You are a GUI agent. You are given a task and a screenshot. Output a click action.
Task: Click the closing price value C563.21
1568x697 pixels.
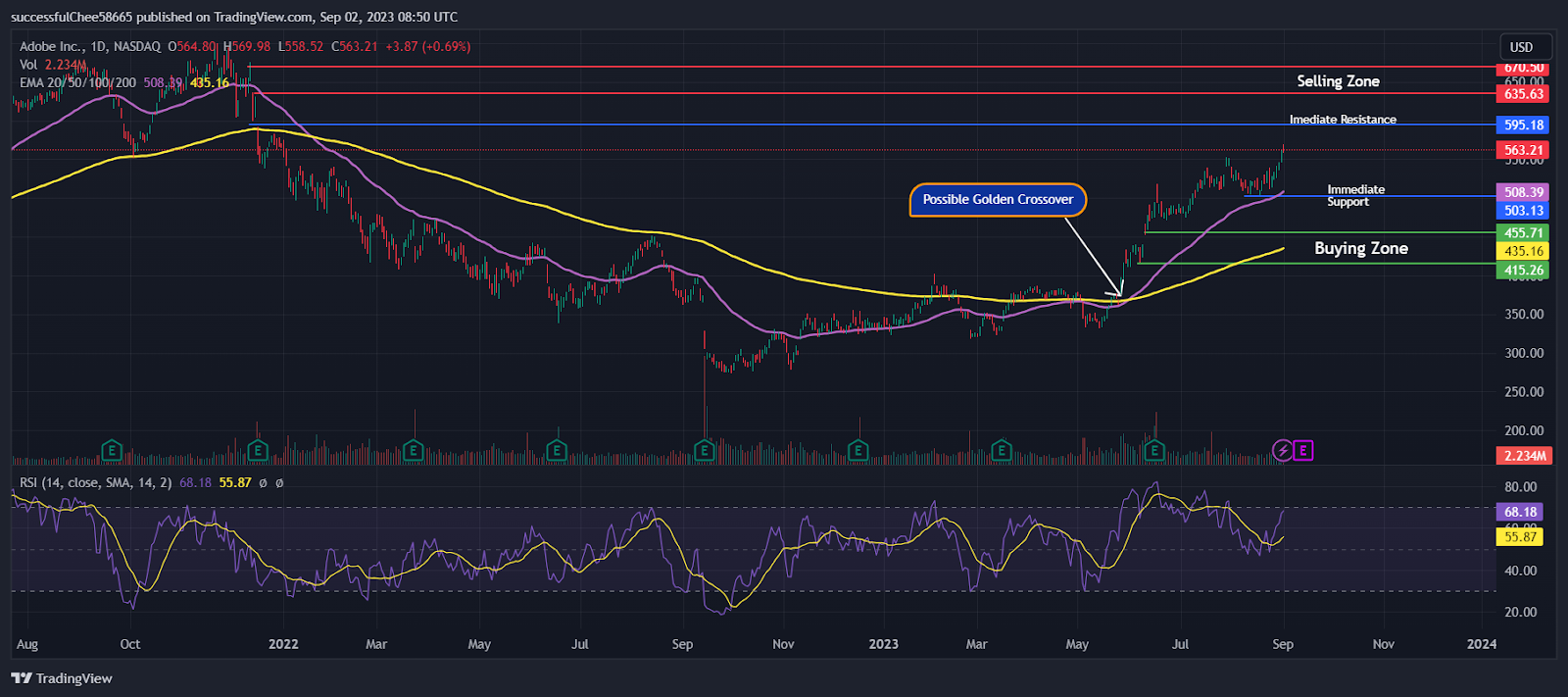(355, 46)
